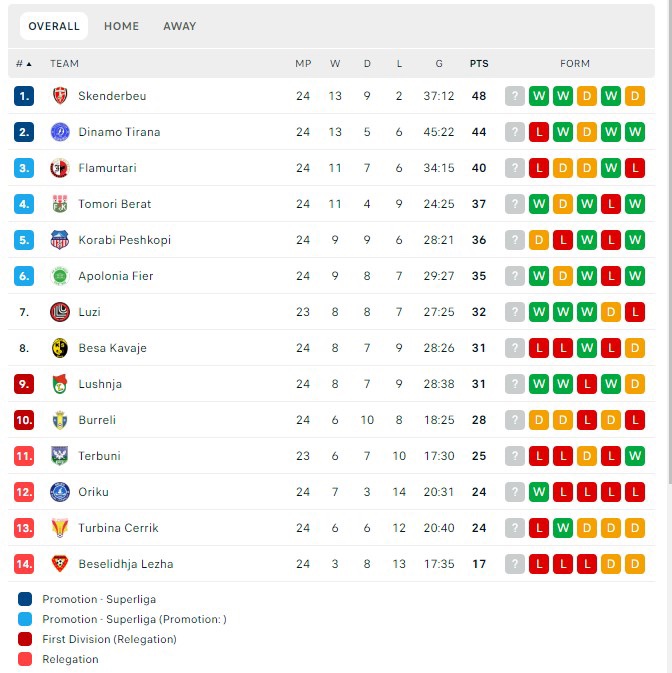Click the Flamurtari team crest
This screenshot has width=672, height=673.
60,168
